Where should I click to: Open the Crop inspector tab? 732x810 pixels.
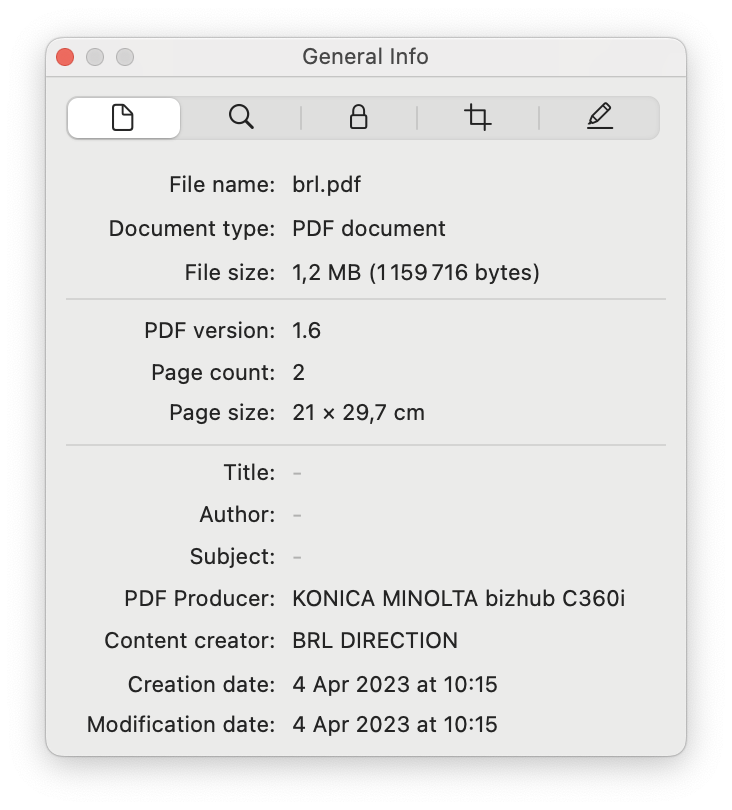tap(477, 117)
